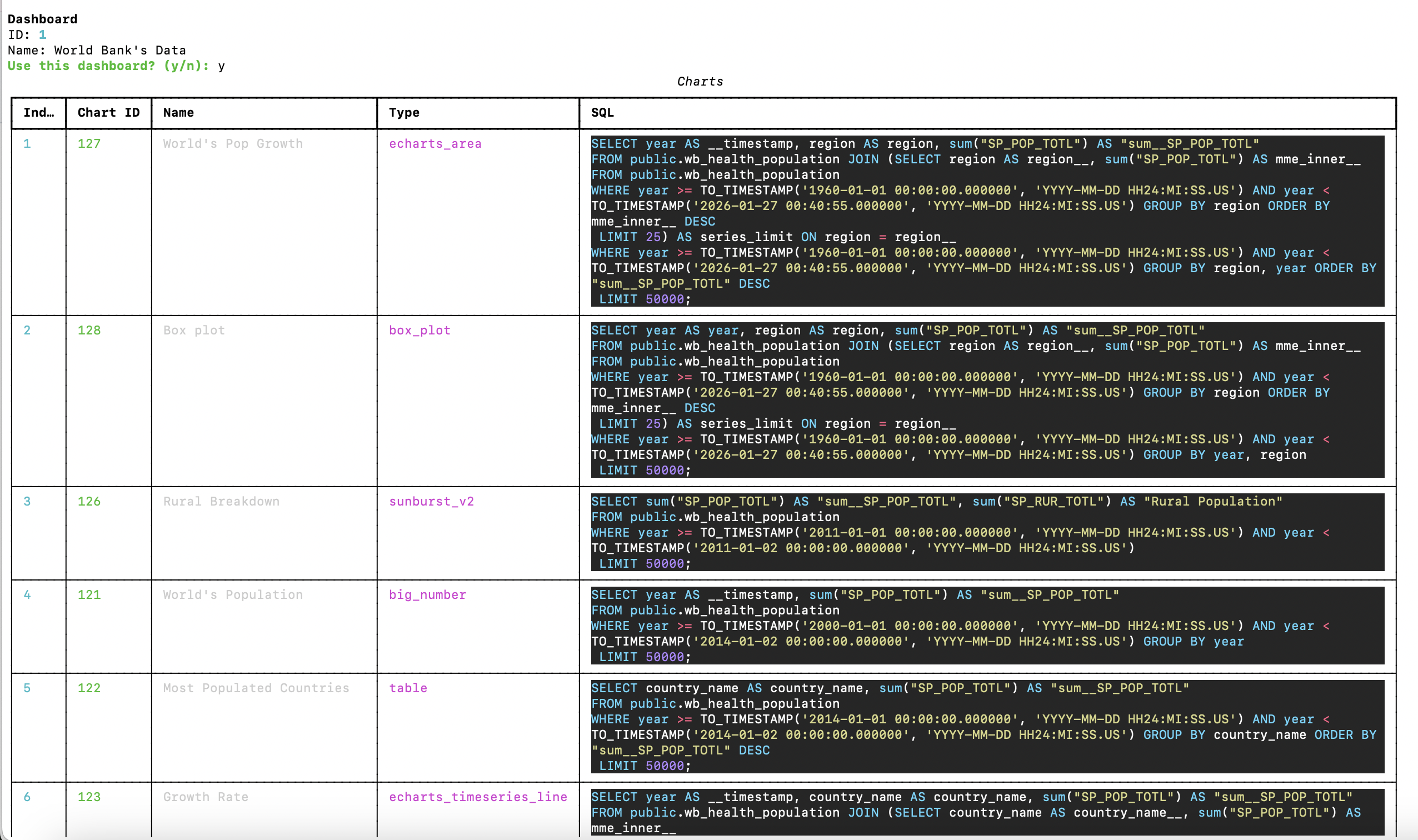Screen dimensions: 1418x840
Task: Select the big_number chart type label
Action: pos(427,595)
